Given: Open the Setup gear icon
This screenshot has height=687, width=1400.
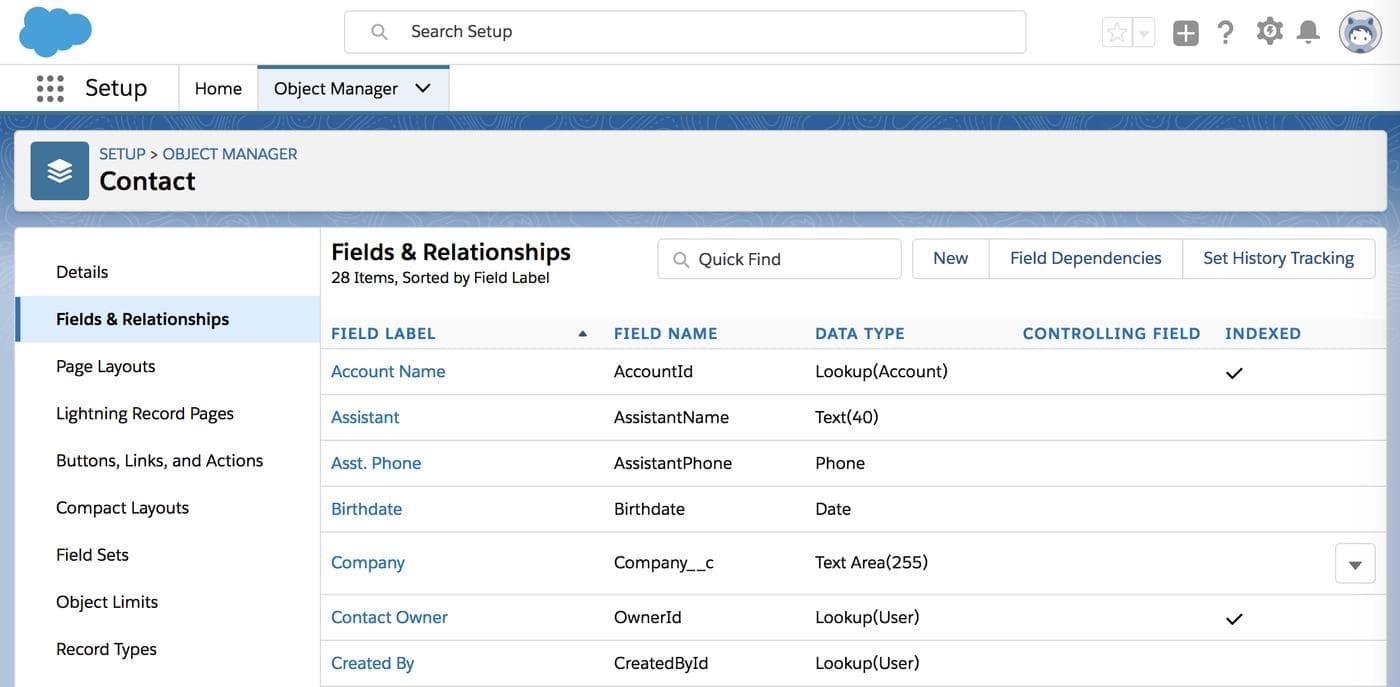Looking at the screenshot, I should pyautogui.click(x=1269, y=32).
